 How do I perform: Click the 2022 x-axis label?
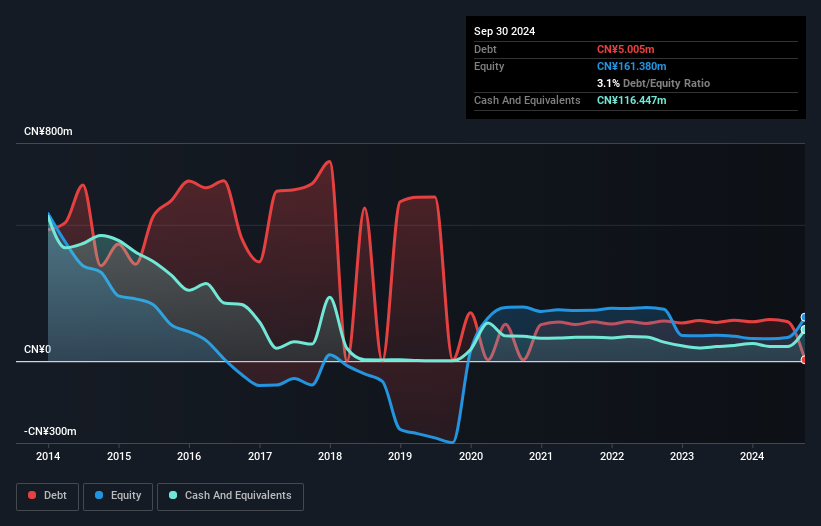(x=612, y=456)
